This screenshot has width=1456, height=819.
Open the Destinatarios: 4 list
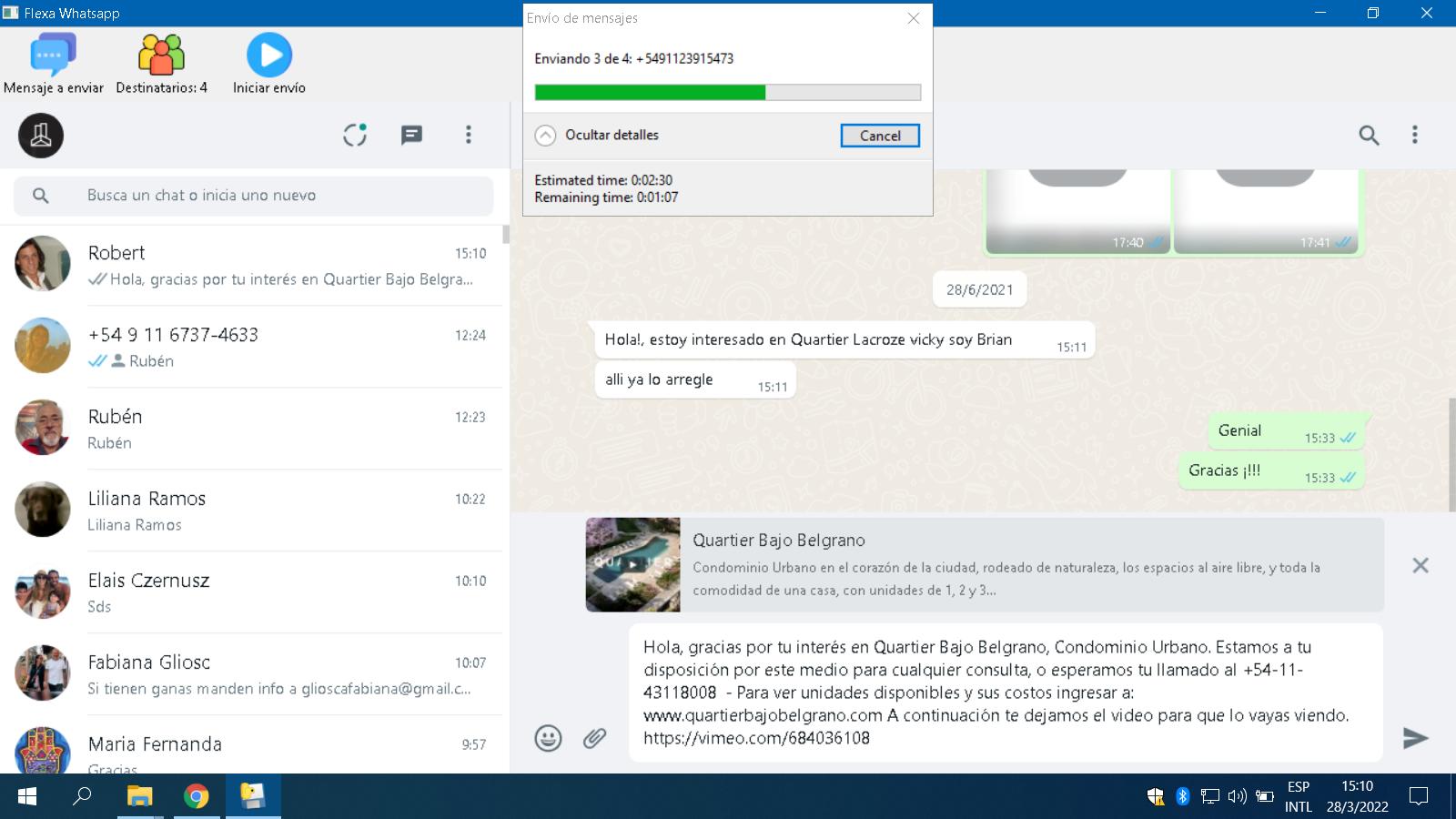point(161,64)
